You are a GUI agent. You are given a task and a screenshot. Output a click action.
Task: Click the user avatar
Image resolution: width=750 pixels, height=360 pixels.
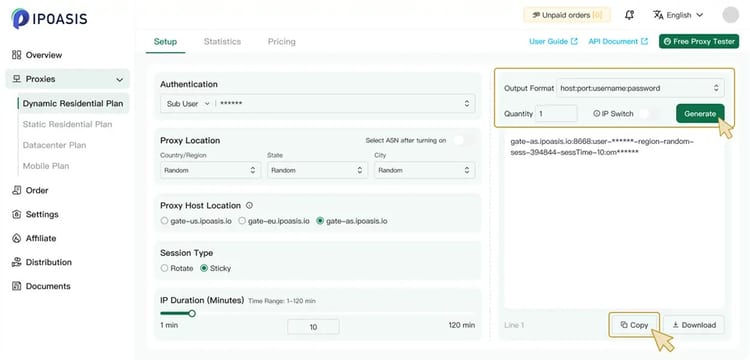point(730,15)
